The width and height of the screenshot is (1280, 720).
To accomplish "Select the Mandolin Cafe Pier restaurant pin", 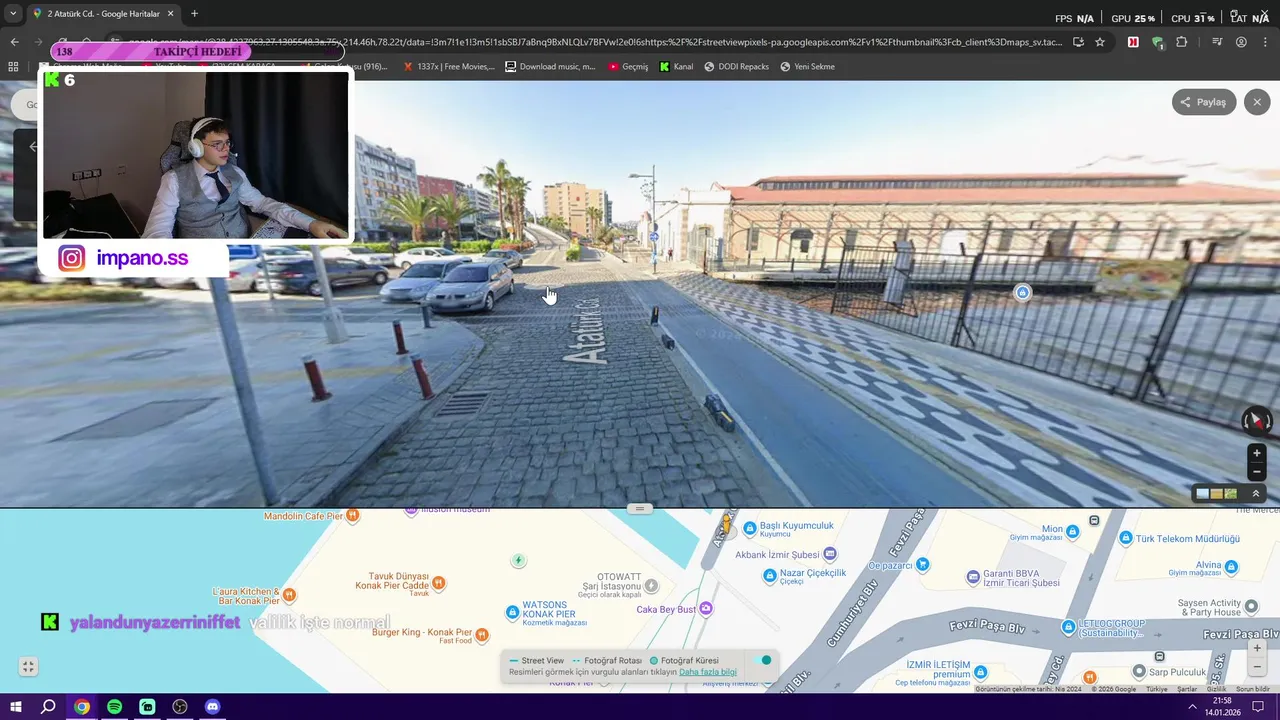I will (352, 516).
